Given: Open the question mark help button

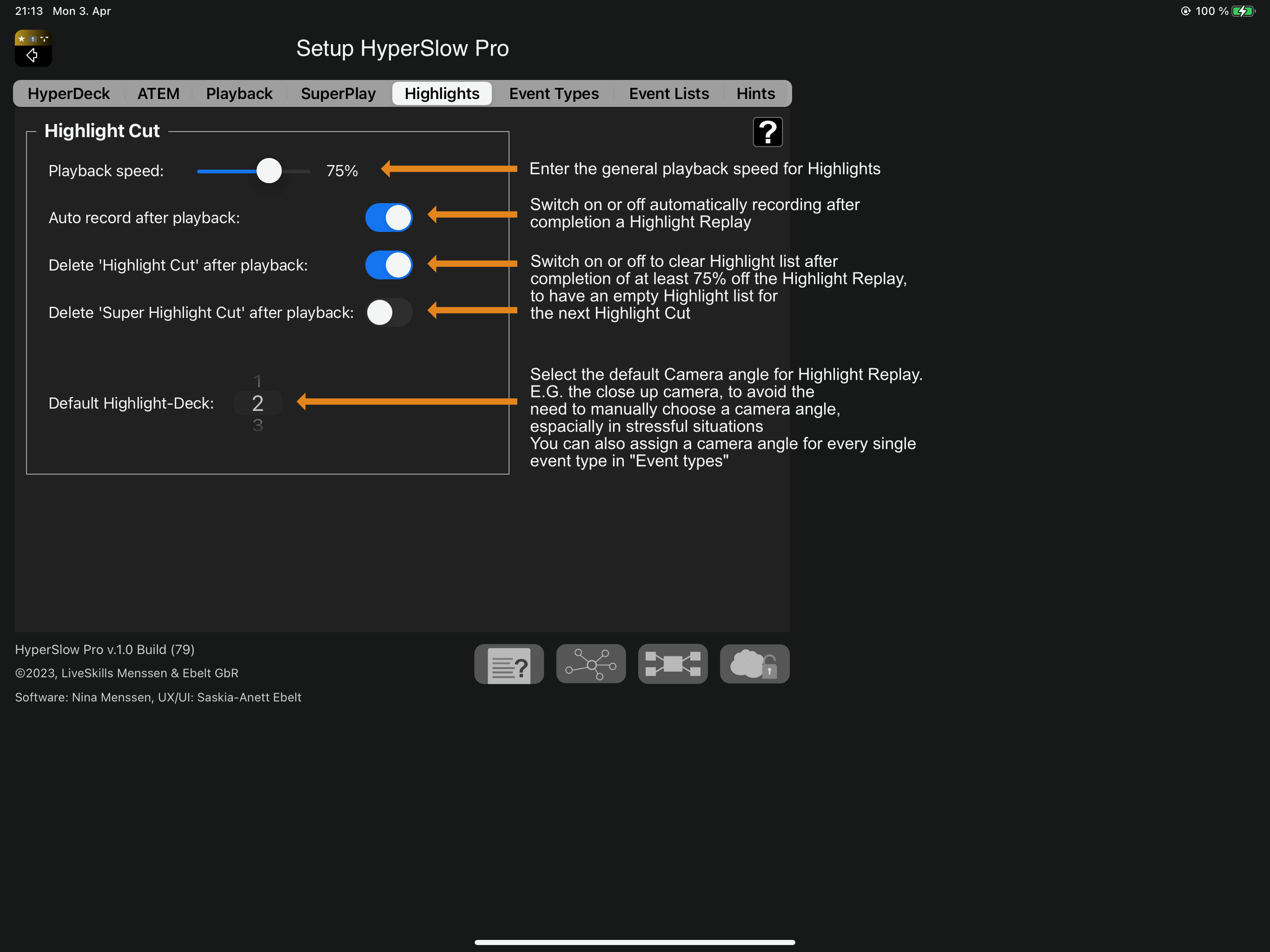Looking at the screenshot, I should 767,132.
